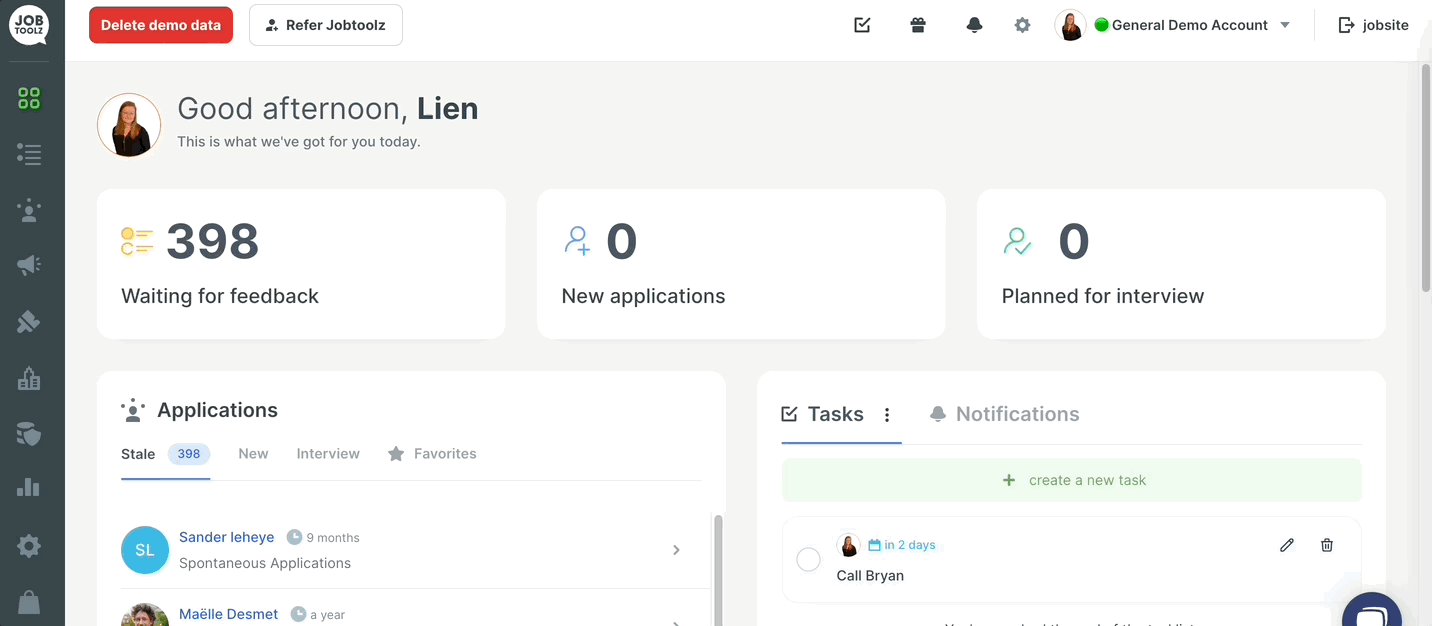
Task: Mark the Call Bryan task as complete
Action: click(x=808, y=560)
